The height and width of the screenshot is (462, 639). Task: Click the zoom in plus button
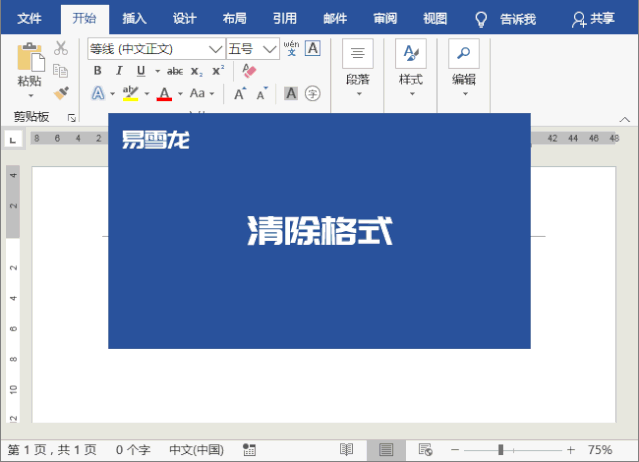point(571,450)
